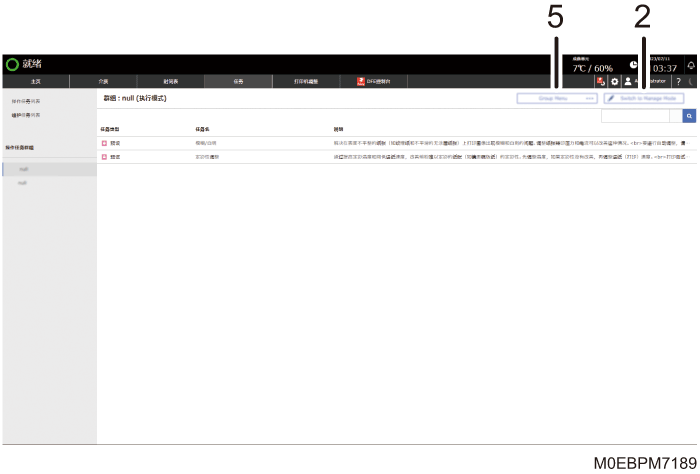The height and width of the screenshot is (474, 700).
Task: Click the pink icon in the 模糊/白点 row
Action: tap(104, 143)
